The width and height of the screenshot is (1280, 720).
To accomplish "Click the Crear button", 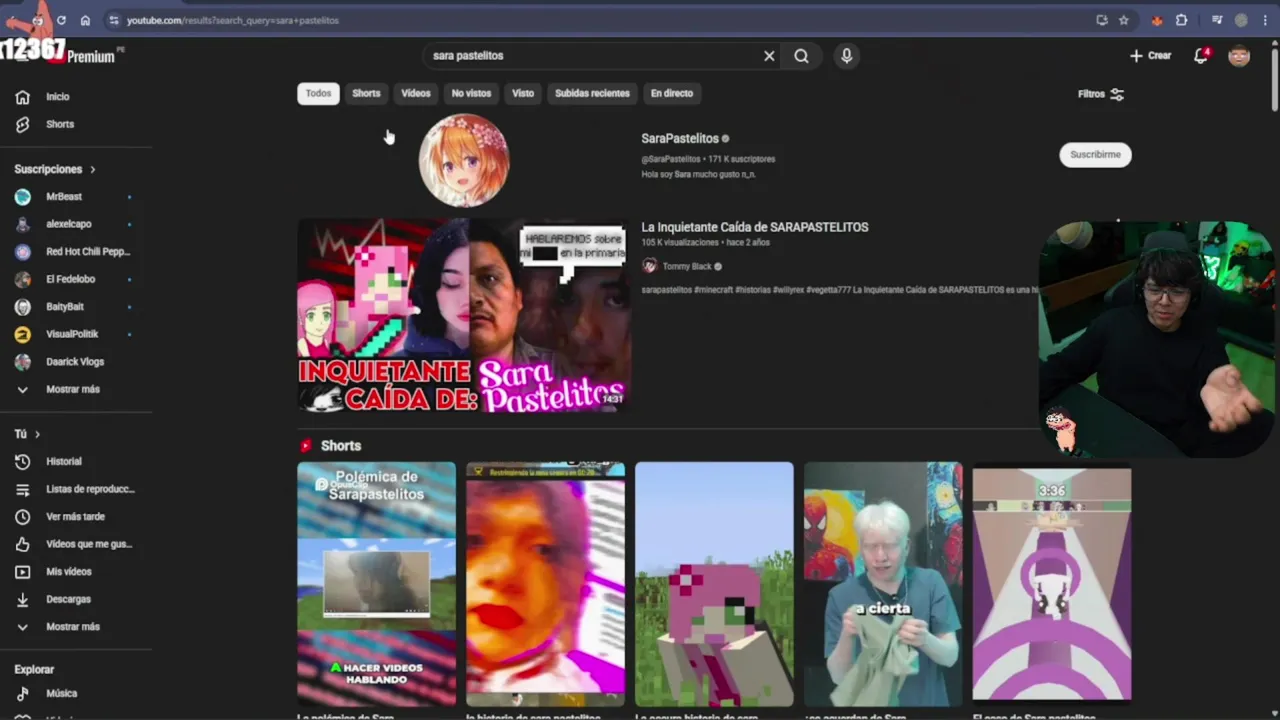I will pos(1150,56).
